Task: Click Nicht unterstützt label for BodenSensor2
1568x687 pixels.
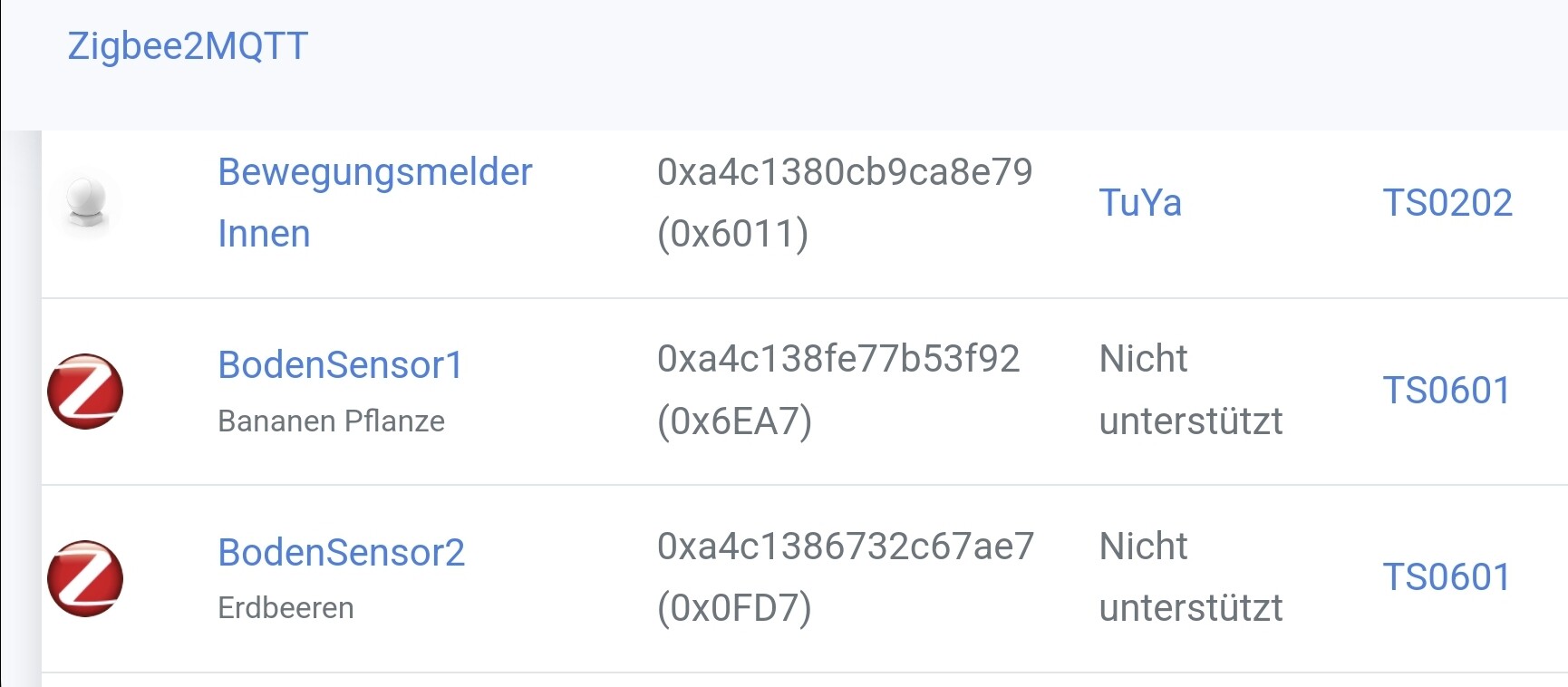Action: coord(1191,577)
